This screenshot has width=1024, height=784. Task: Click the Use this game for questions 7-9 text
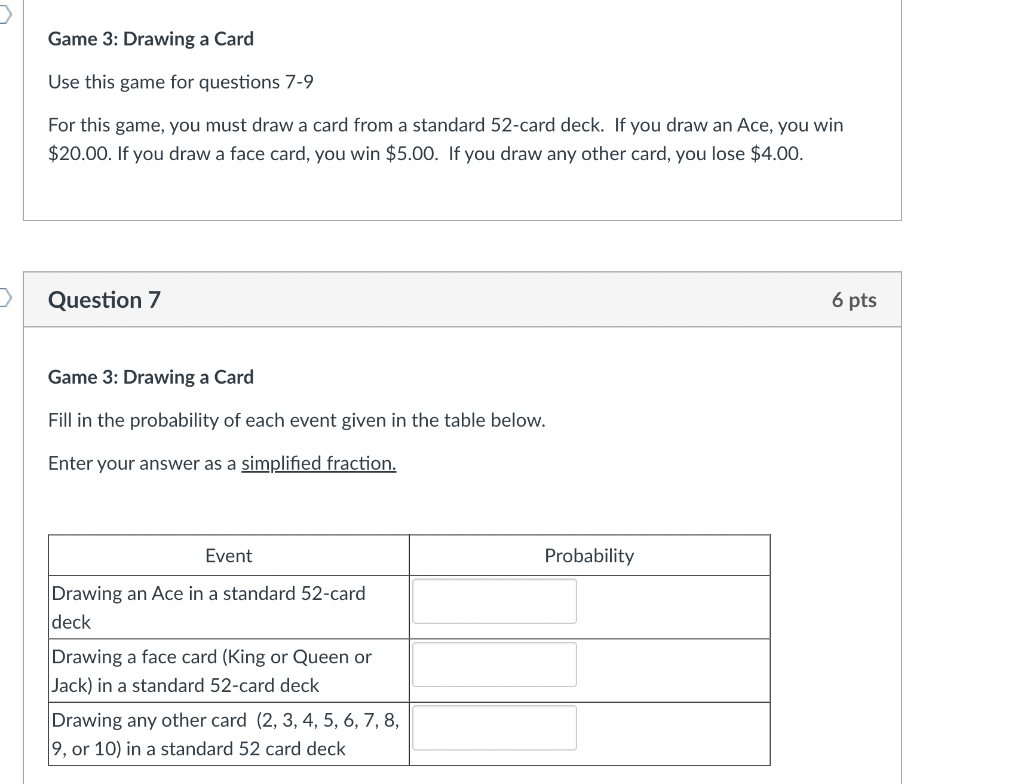pos(180,81)
